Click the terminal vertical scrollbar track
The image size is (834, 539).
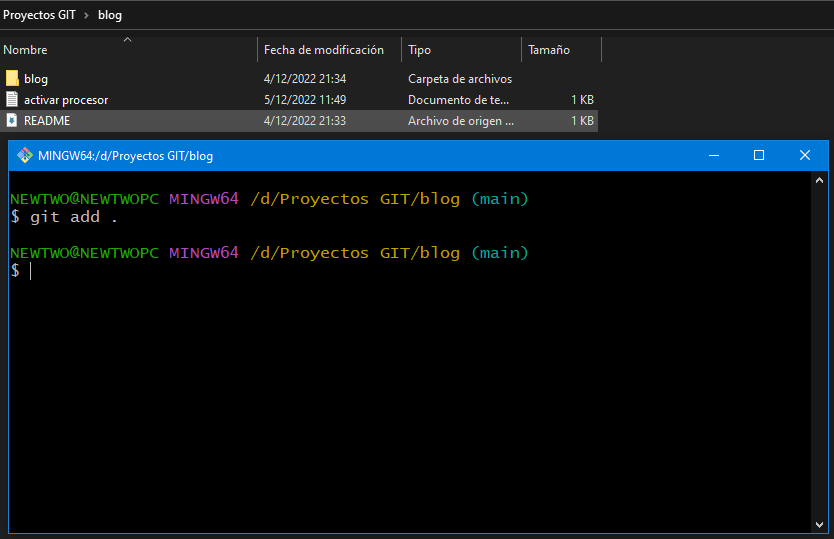(820, 350)
